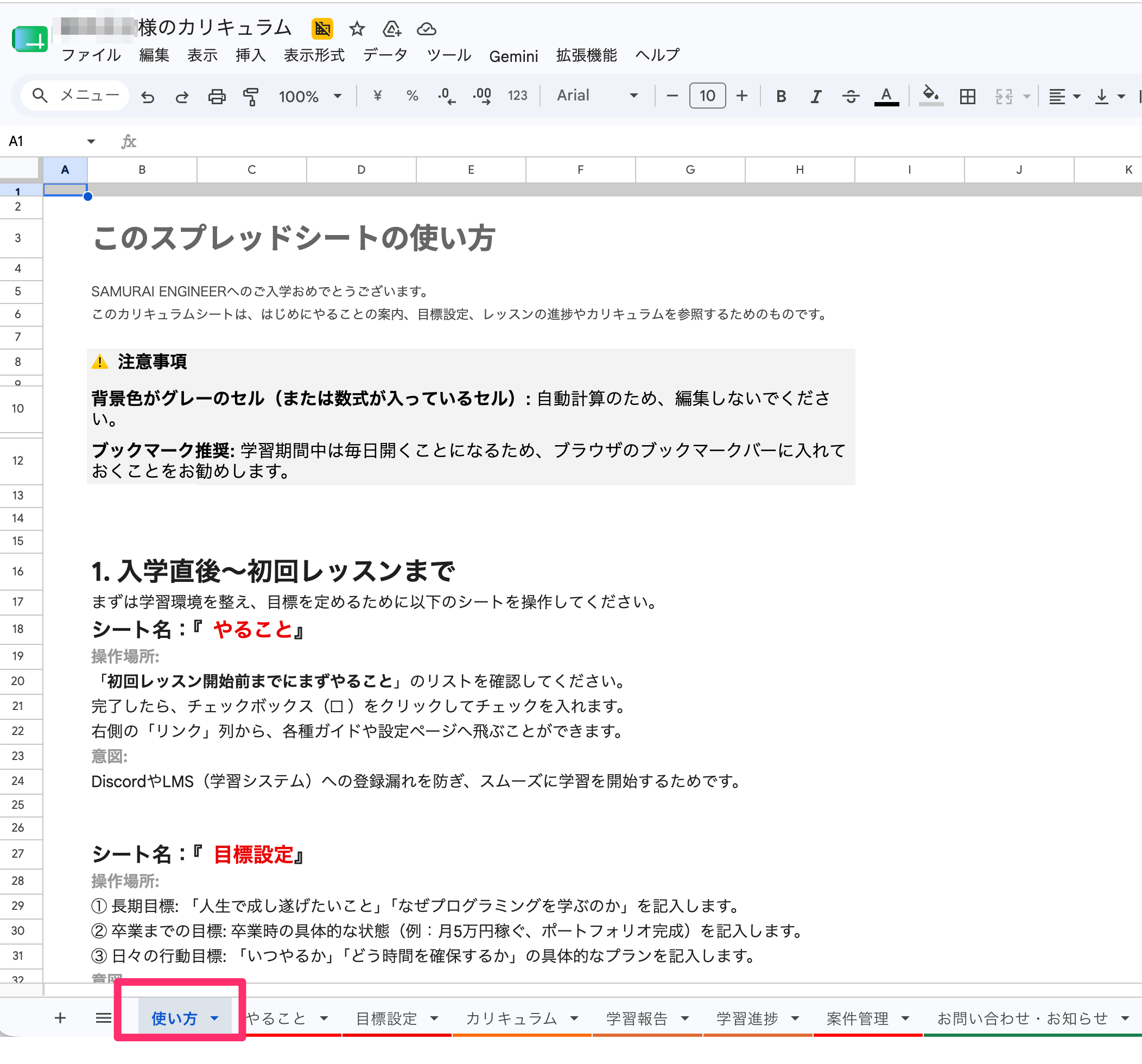This screenshot has height=1064, width=1142.
Task: Switch to the やること sheet tab
Action: click(276, 1018)
